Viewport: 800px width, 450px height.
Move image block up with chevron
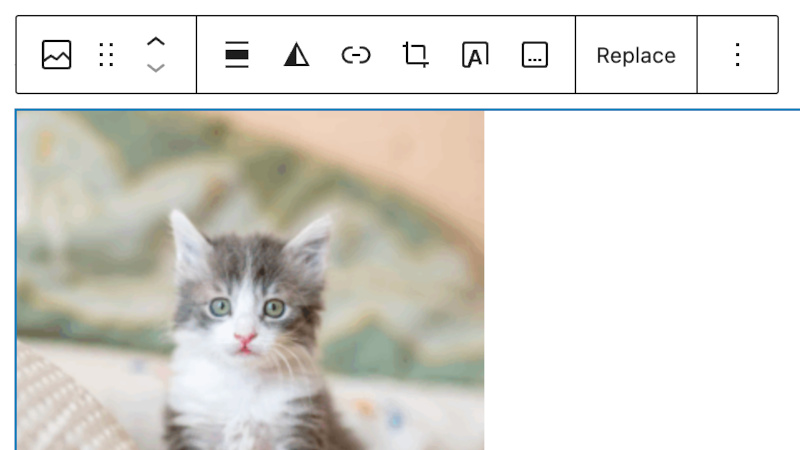(156, 42)
